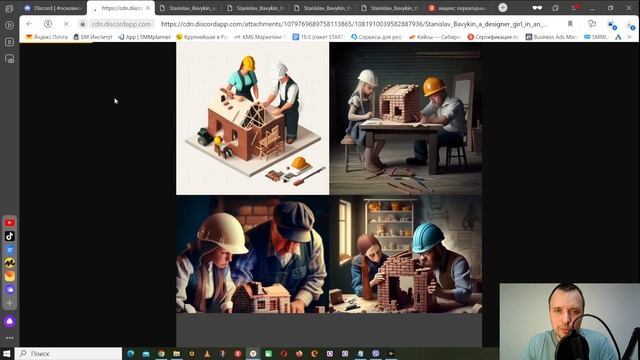Open File Explorer from the taskbar
The width and height of the screenshot is (640, 360).
pyautogui.click(x=177, y=353)
